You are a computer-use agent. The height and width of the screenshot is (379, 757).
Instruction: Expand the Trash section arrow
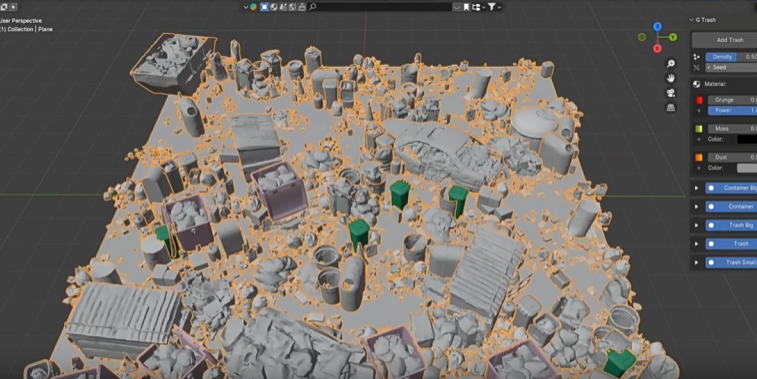696,244
